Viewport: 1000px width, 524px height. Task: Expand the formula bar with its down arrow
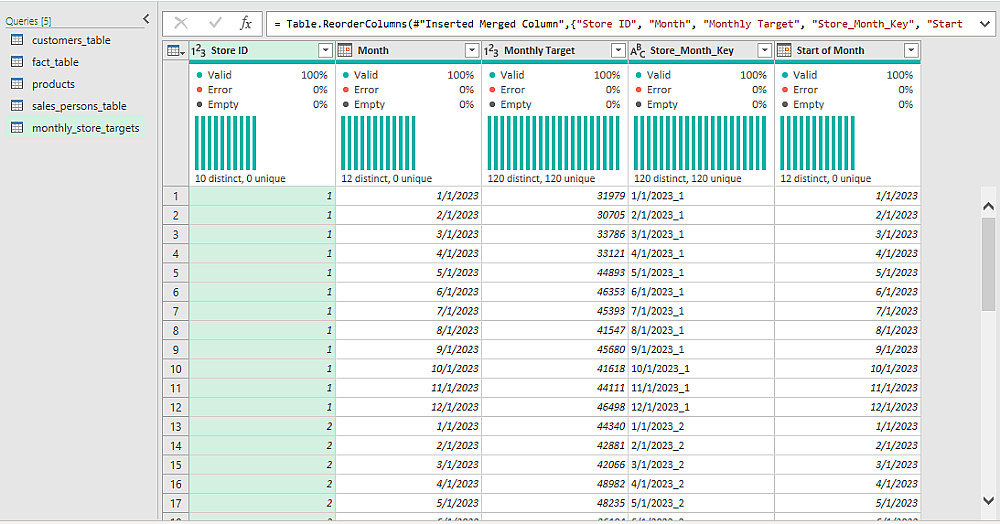click(x=985, y=24)
